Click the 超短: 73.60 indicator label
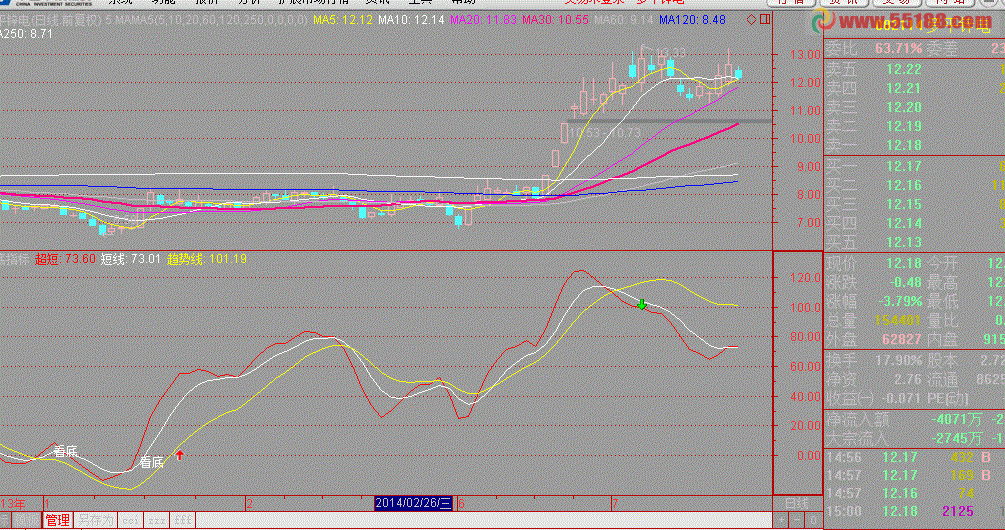 click(x=65, y=259)
